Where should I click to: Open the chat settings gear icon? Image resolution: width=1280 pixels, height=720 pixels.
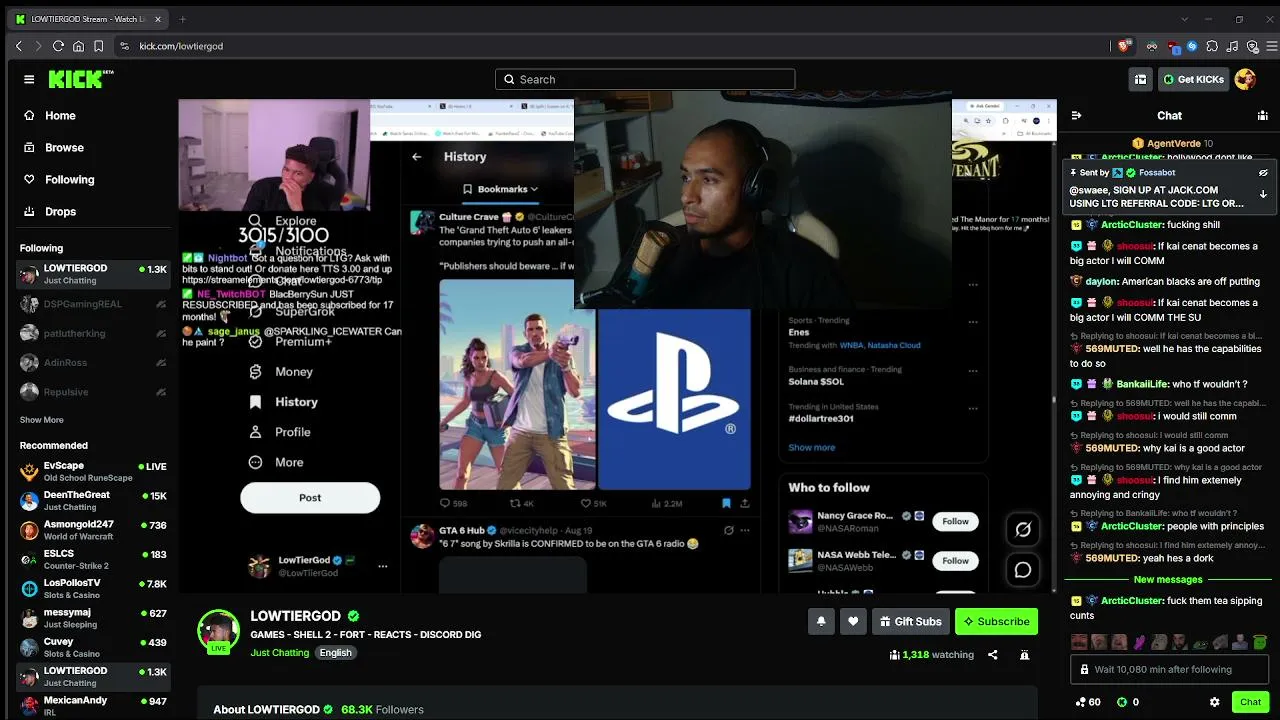(1215, 702)
